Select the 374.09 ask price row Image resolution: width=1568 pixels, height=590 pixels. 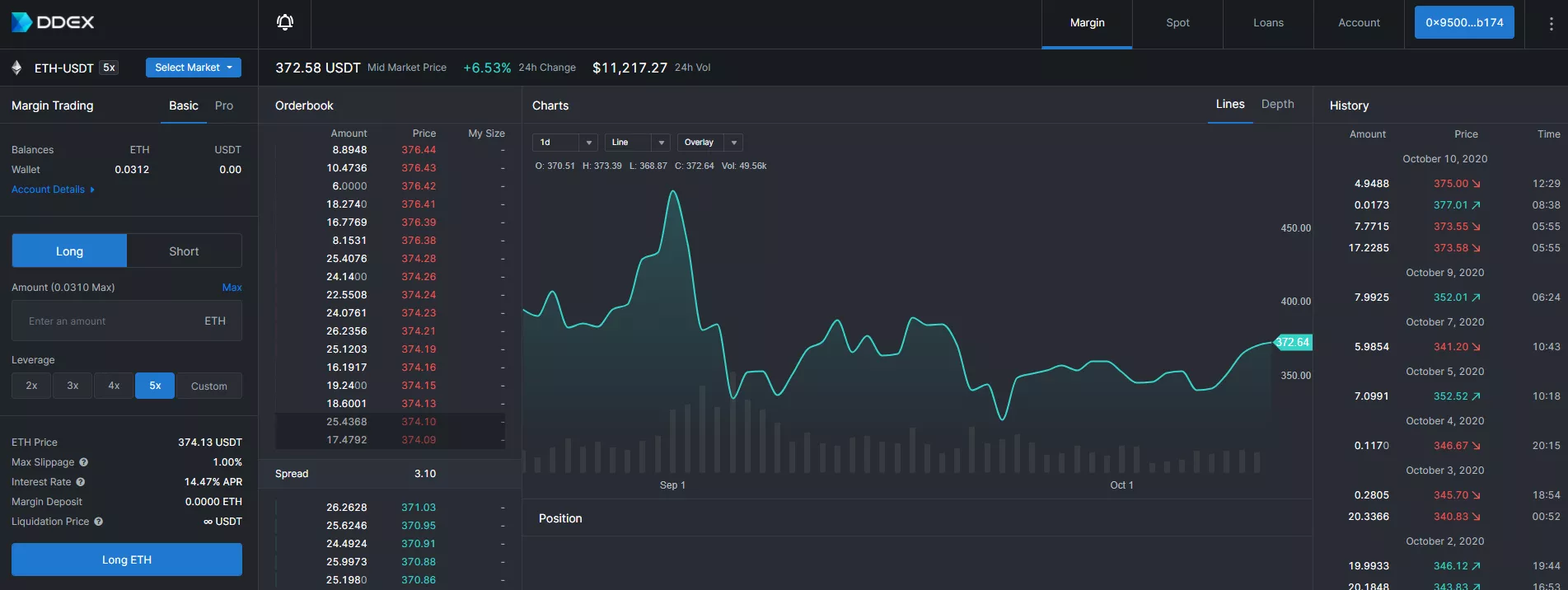(391, 440)
